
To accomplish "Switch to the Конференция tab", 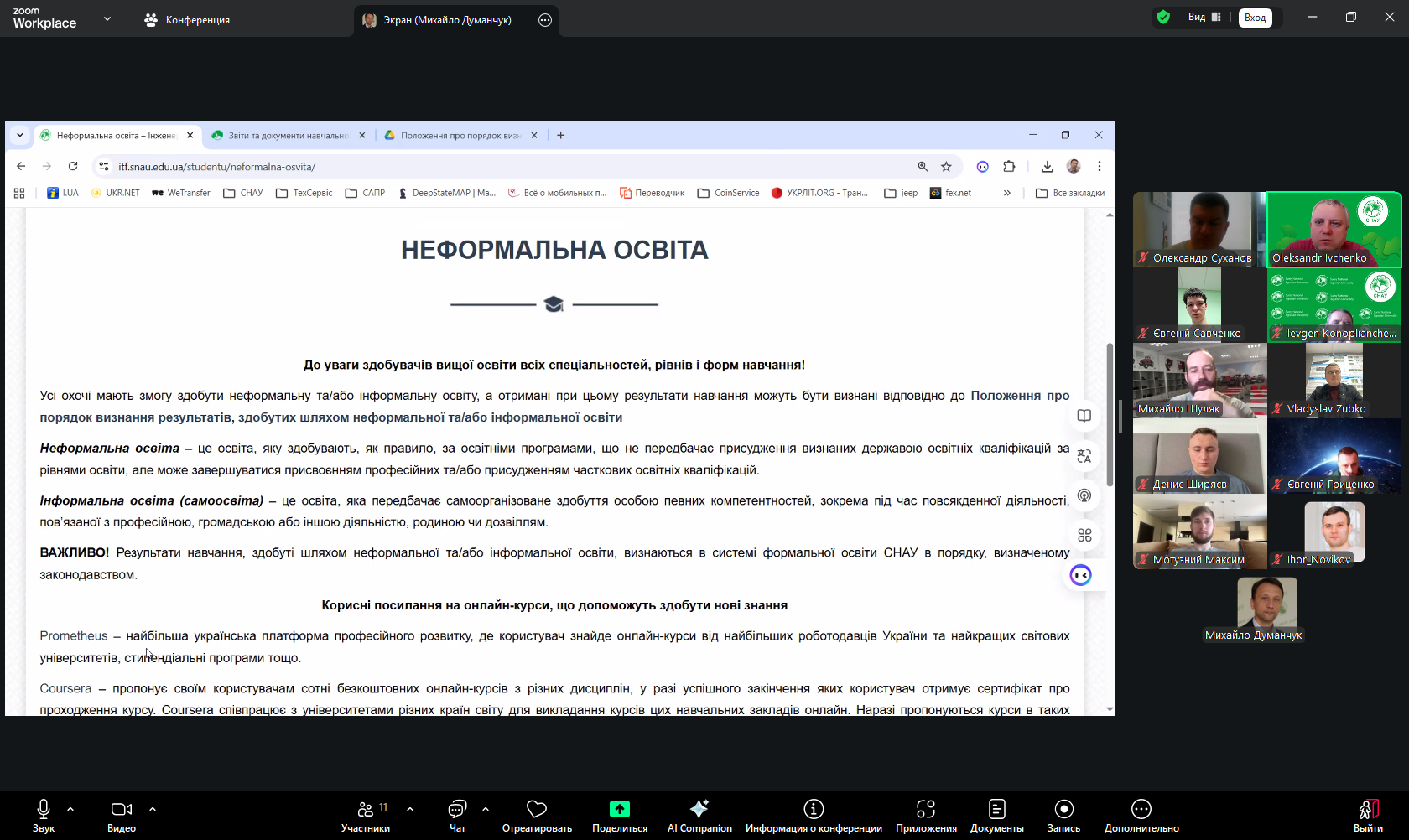I will [187, 20].
